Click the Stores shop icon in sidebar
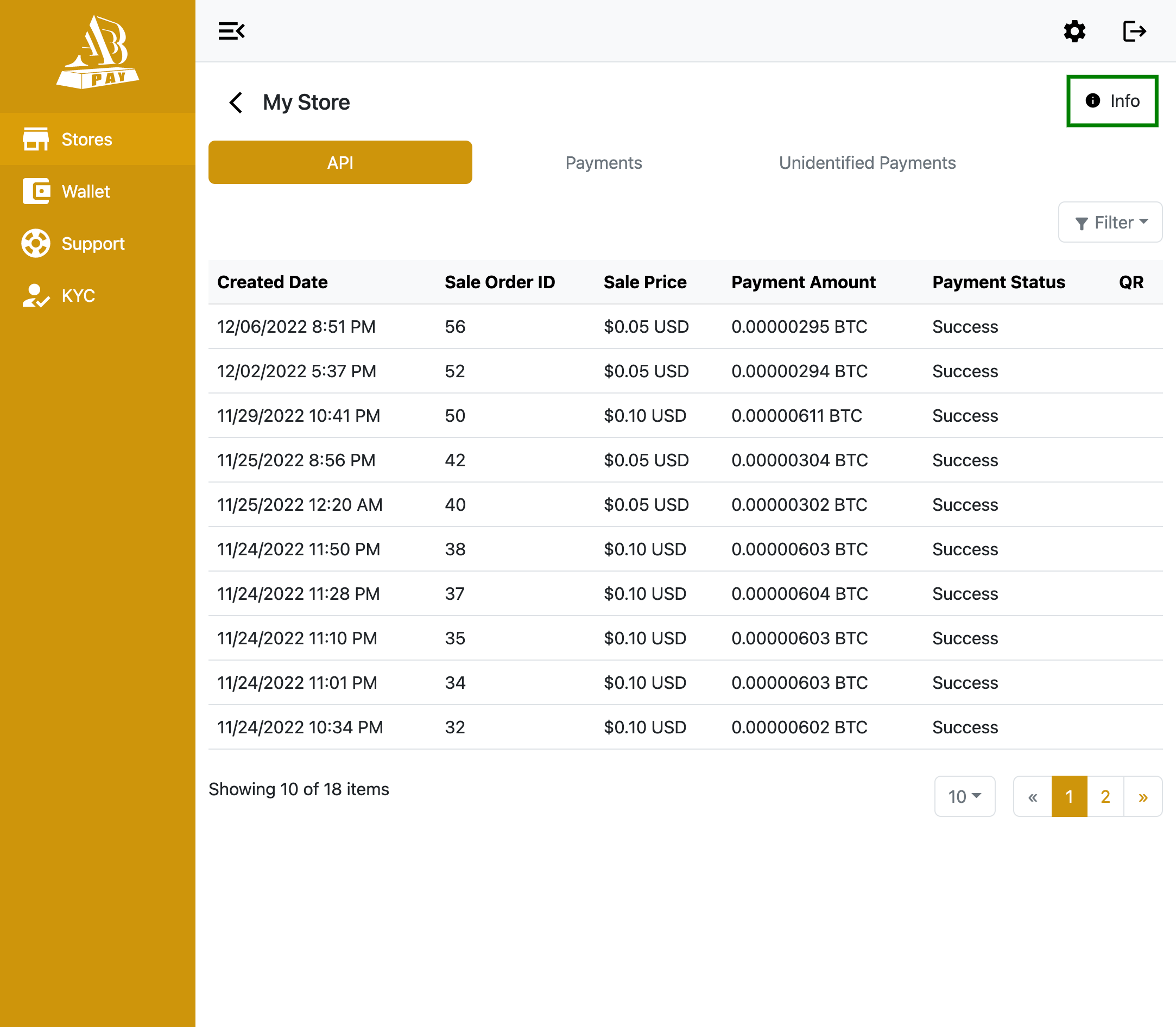 tap(35, 140)
